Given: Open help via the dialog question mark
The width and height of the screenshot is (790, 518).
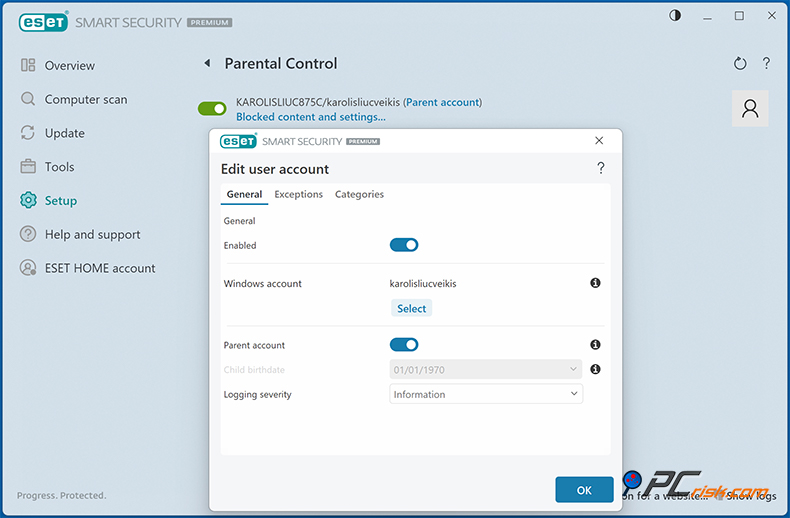Looking at the screenshot, I should (600, 168).
